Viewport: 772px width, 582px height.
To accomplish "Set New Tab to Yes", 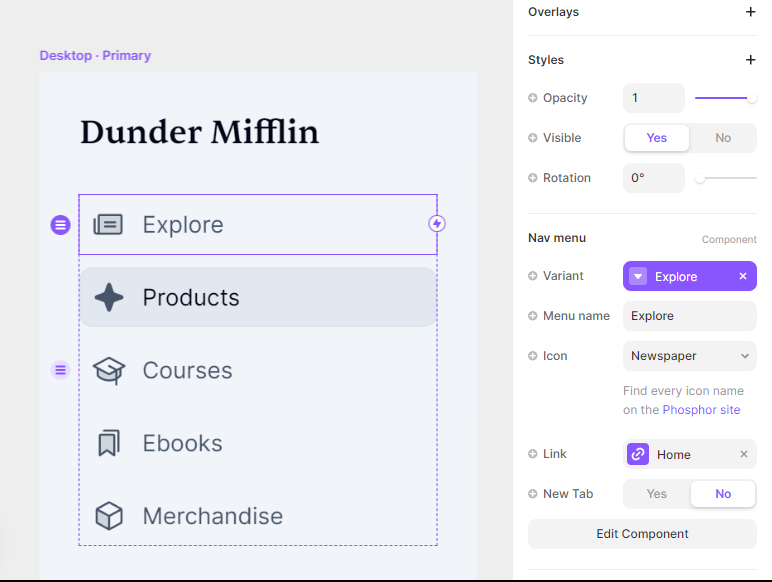I will point(656,494).
